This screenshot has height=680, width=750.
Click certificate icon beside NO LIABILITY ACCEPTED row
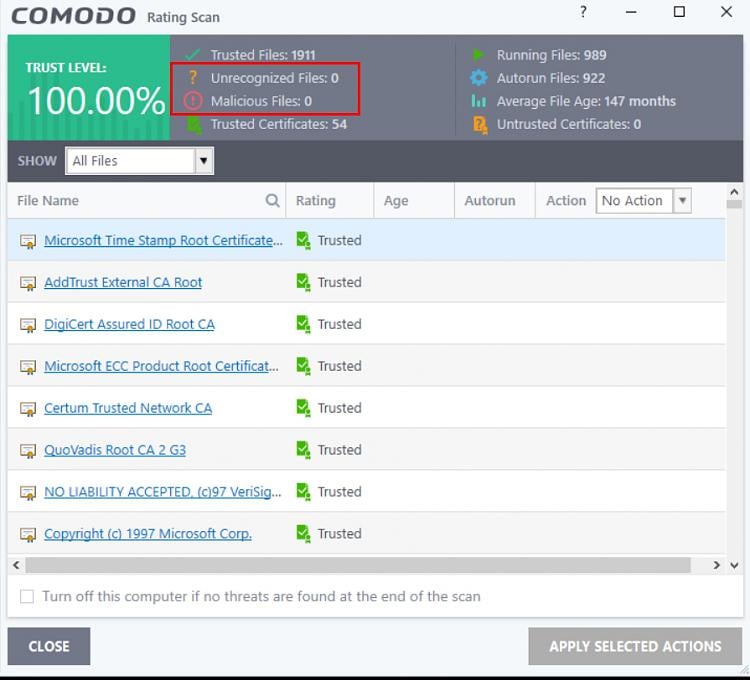click(x=28, y=492)
